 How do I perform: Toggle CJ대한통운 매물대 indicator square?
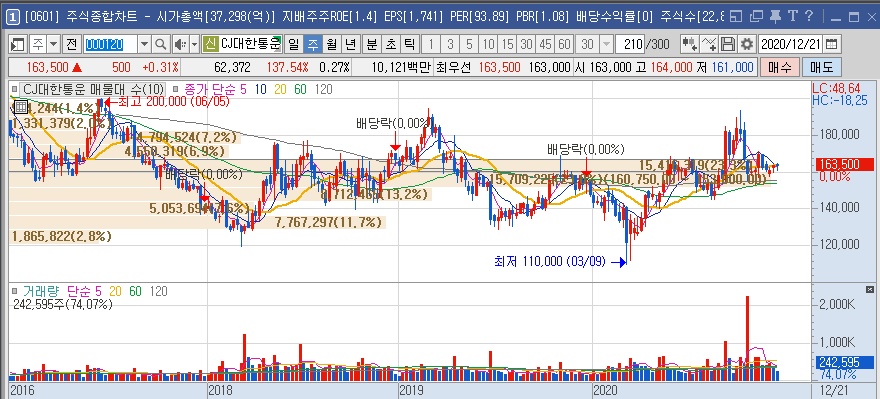click(x=14, y=89)
